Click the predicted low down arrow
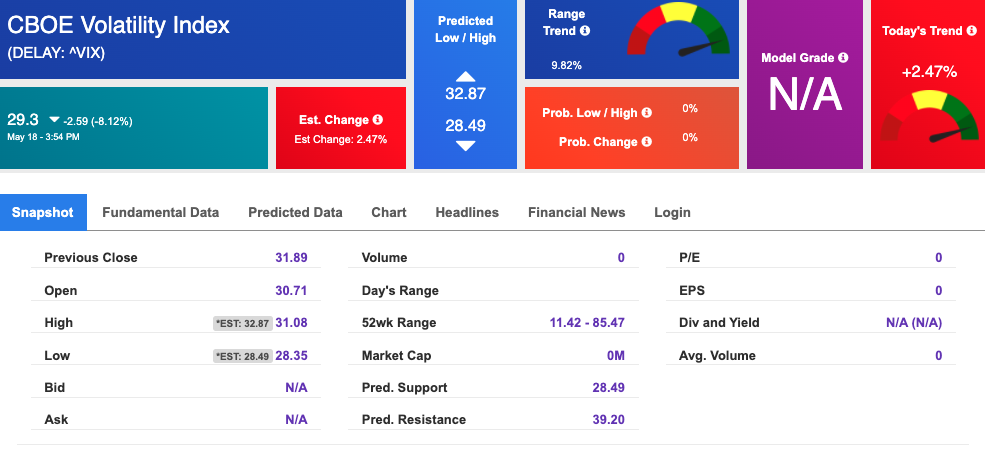The image size is (985, 476). [465, 146]
